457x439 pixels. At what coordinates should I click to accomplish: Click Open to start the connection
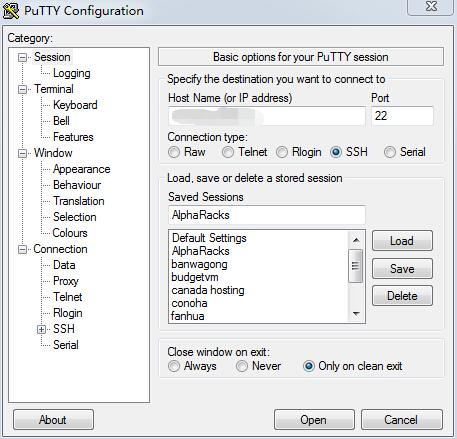click(x=314, y=420)
